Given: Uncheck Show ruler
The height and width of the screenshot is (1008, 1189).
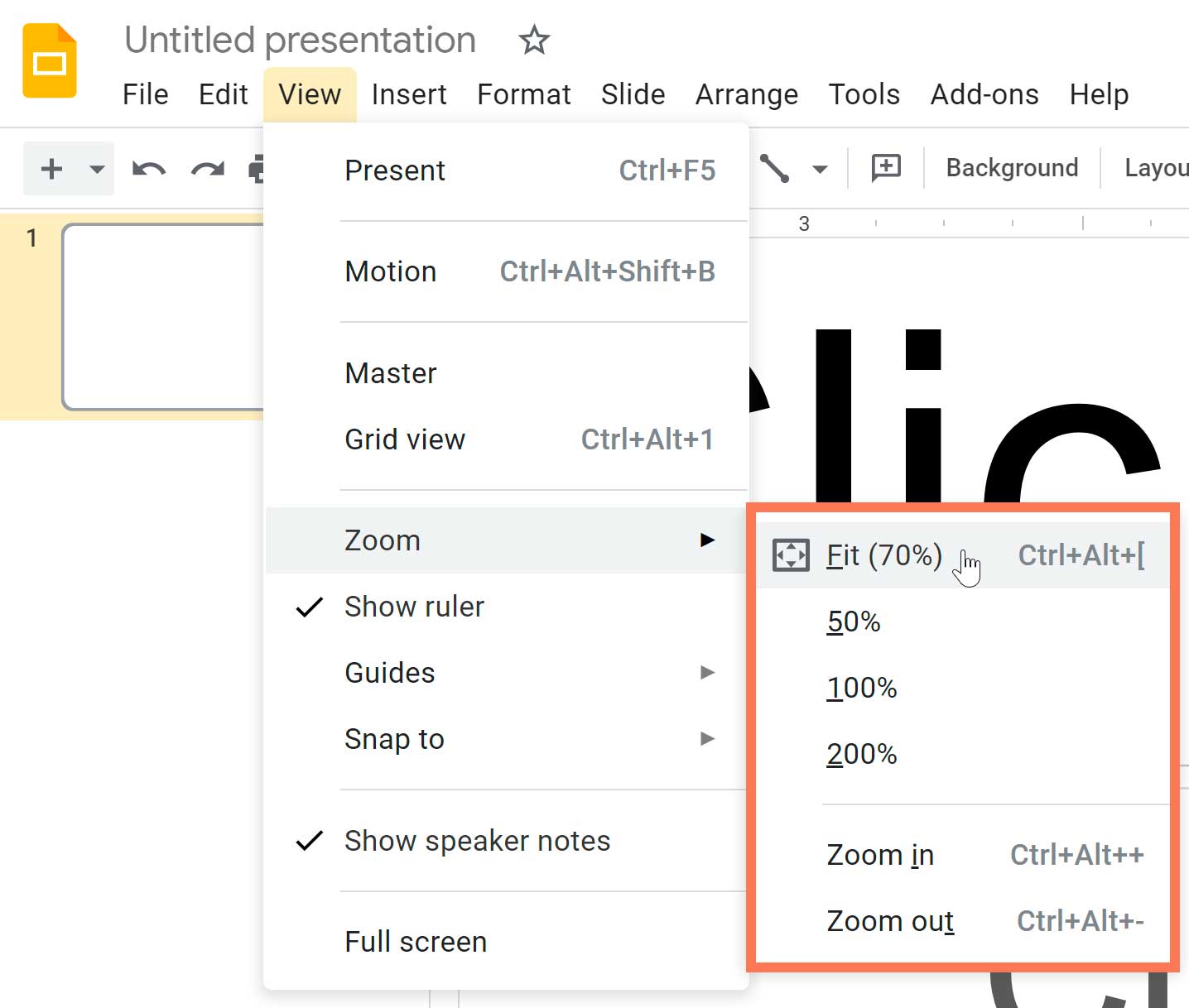Looking at the screenshot, I should pyautogui.click(x=414, y=607).
